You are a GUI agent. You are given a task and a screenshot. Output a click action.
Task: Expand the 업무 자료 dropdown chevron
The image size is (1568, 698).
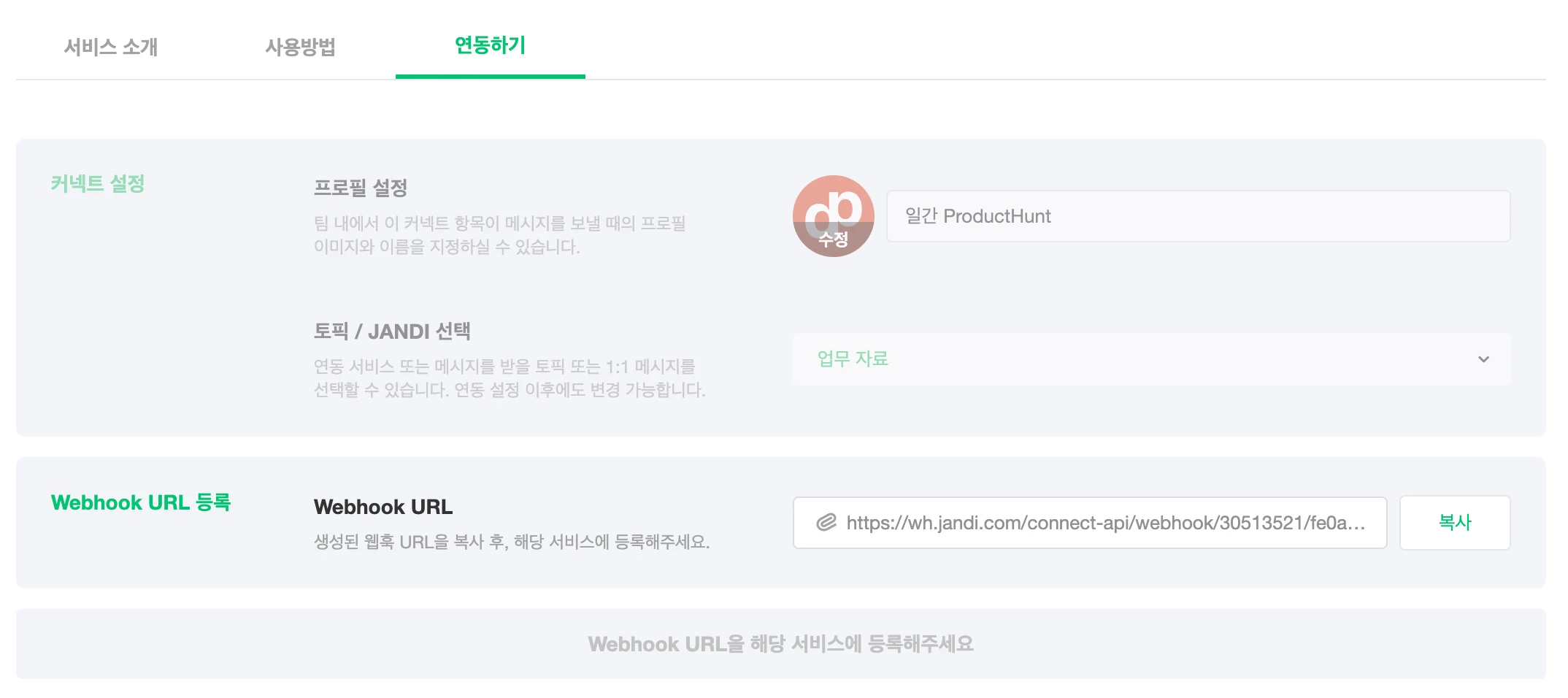coord(1483,359)
